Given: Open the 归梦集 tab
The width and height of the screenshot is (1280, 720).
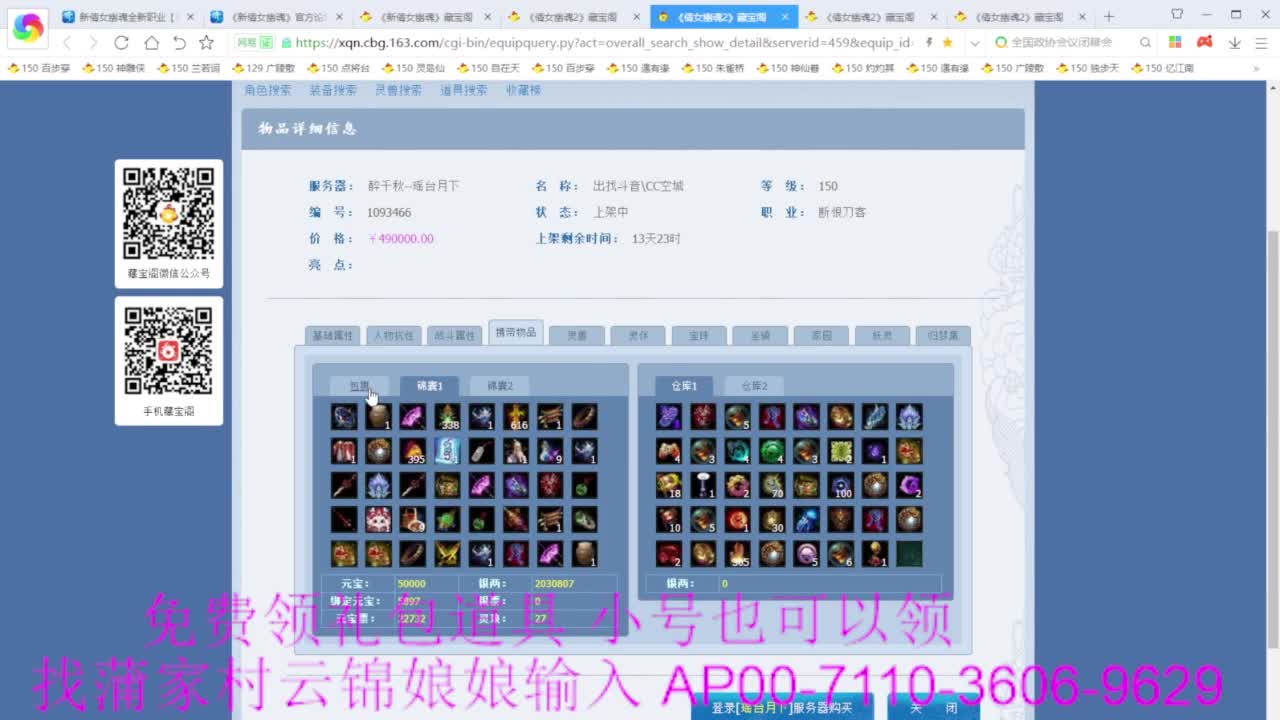Looking at the screenshot, I should click(943, 336).
